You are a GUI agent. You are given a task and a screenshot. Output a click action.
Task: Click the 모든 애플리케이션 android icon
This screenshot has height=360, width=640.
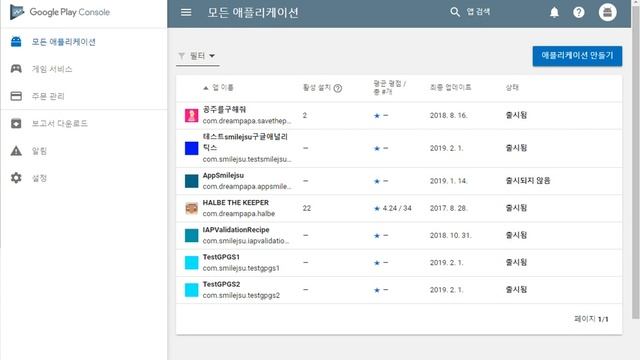[16, 42]
